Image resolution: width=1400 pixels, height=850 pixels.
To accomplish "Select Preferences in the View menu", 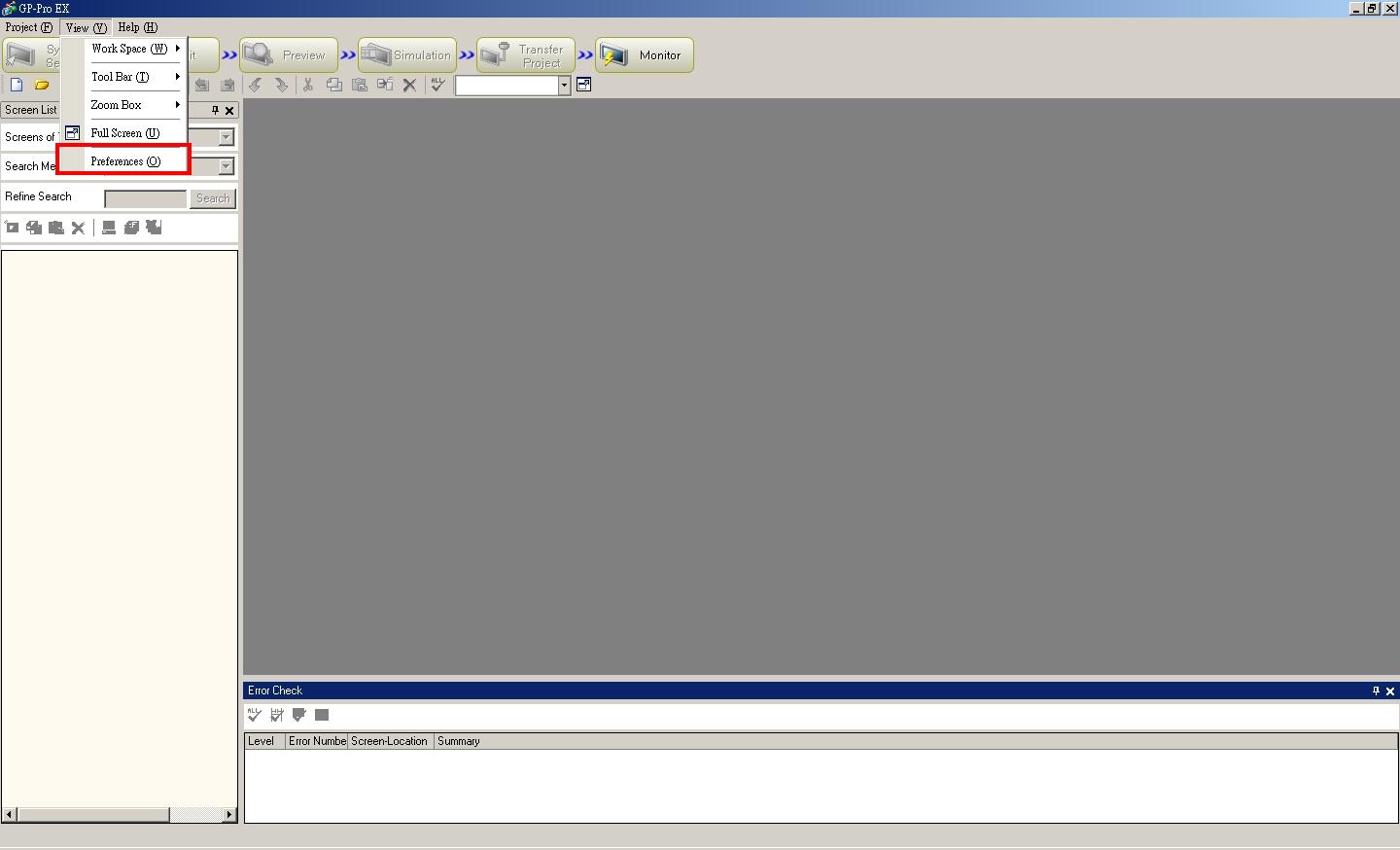I will 125,161.
